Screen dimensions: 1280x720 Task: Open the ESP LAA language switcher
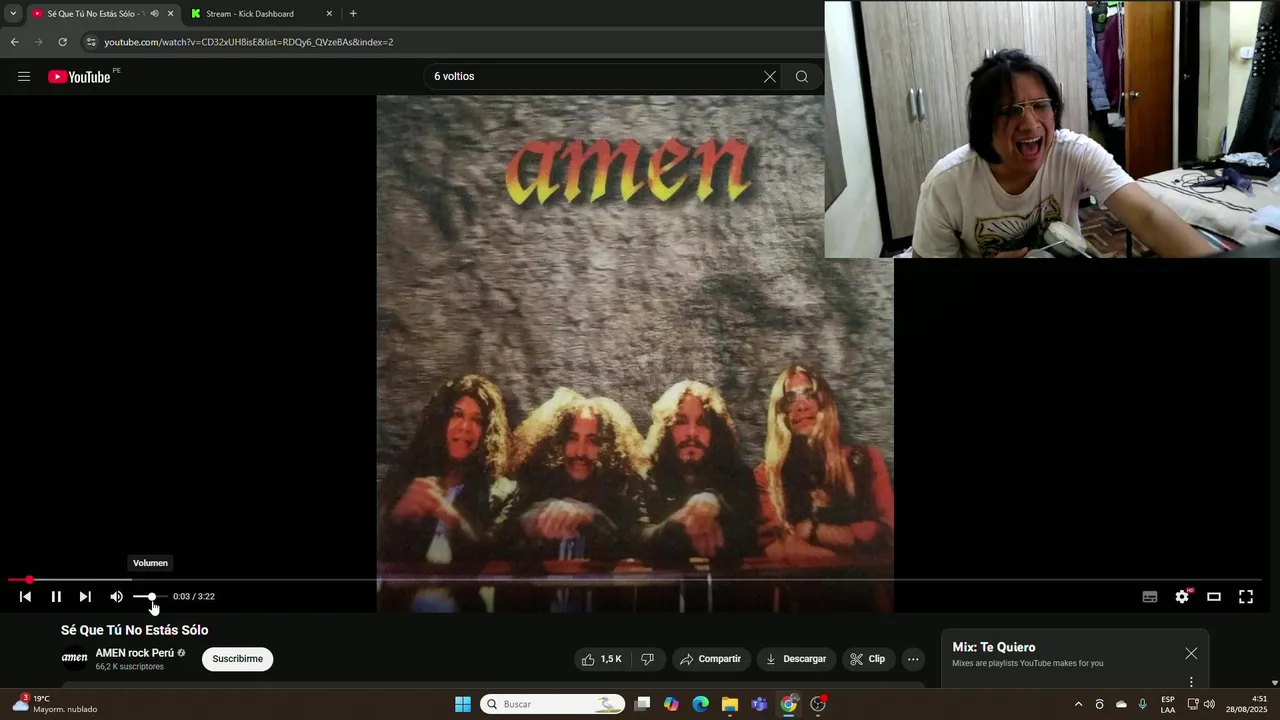[x=1168, y=704]
